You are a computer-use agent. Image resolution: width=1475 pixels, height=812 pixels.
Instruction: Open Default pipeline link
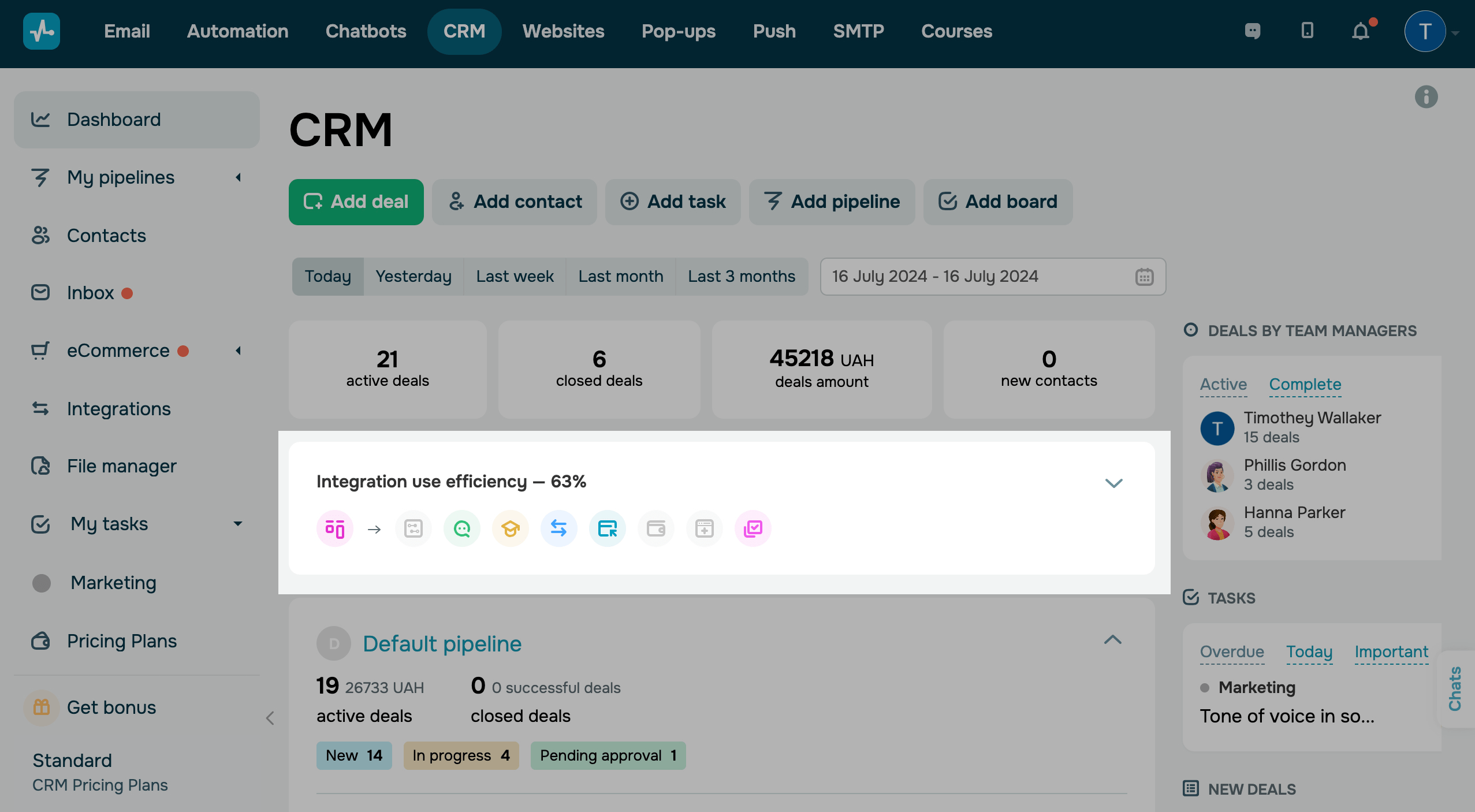click(442, 644)
